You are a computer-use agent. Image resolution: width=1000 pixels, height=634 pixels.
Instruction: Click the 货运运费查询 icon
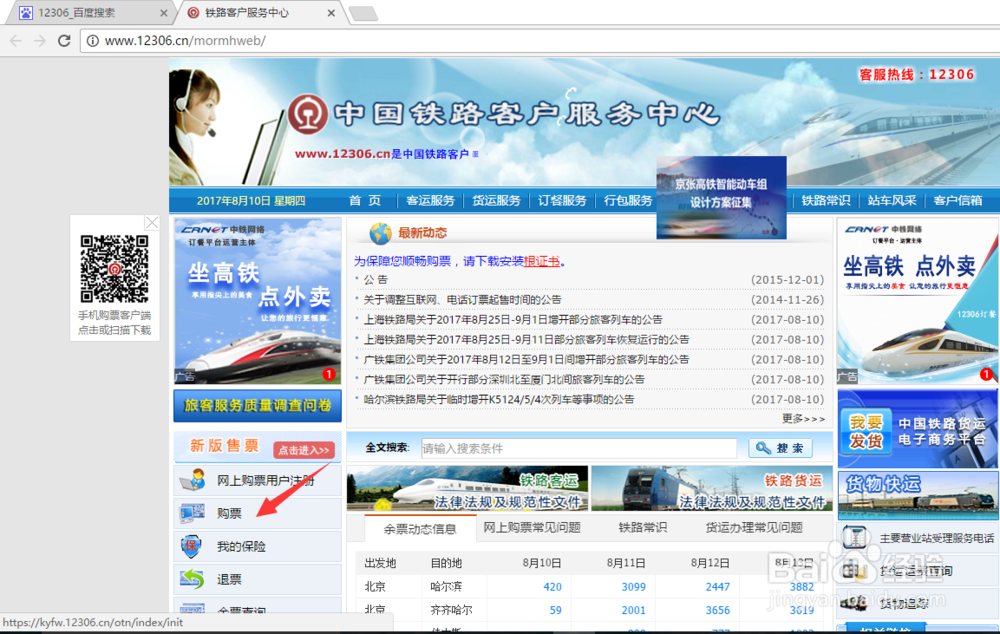coord(853,570)
